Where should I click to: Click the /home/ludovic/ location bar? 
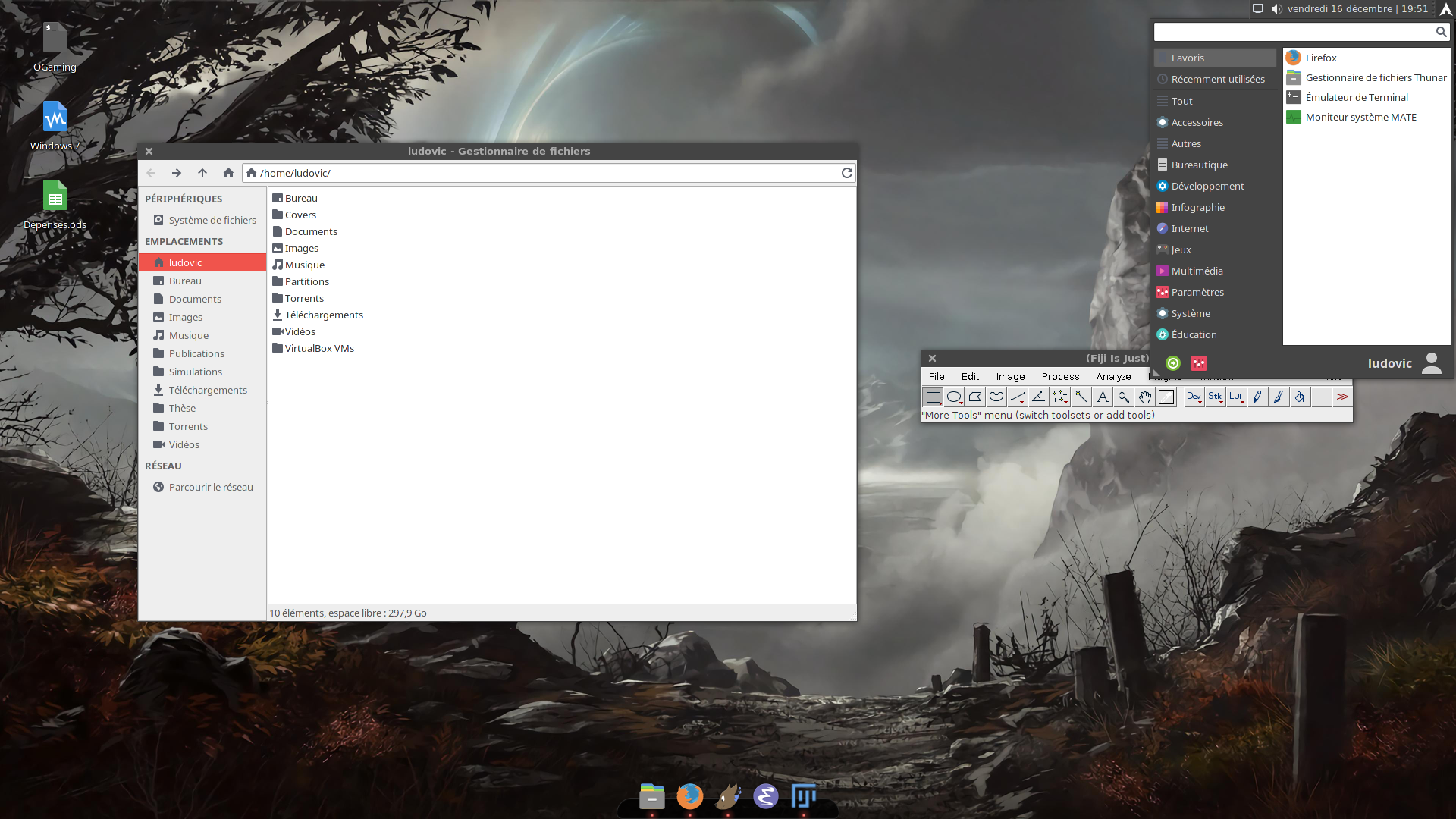pyautogui.click(x=541, y=173)
